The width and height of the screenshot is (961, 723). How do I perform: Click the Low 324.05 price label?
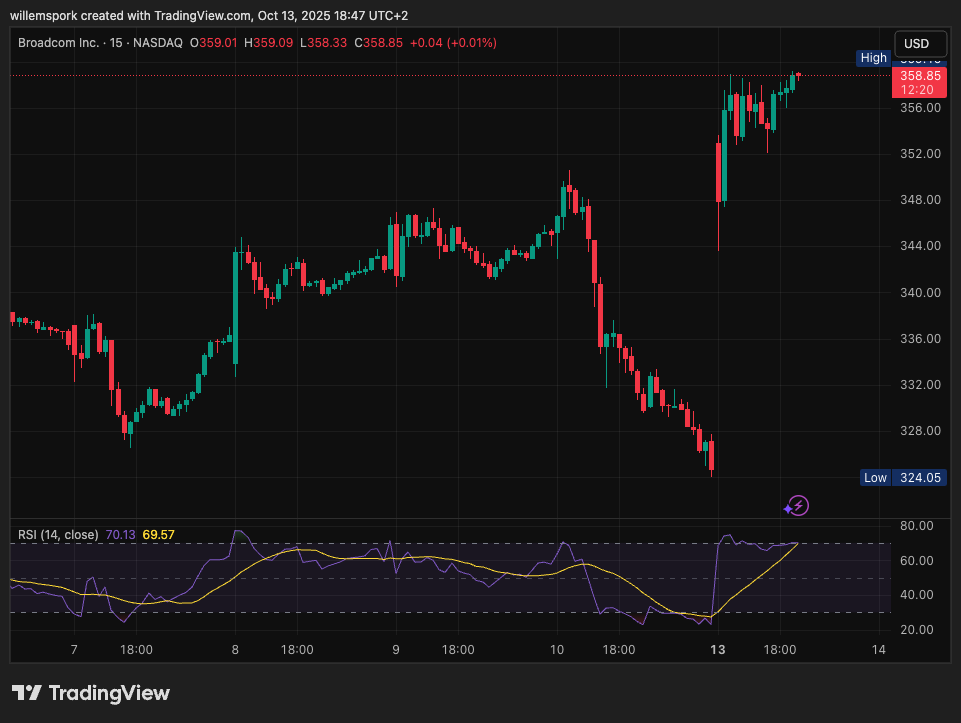903,477
